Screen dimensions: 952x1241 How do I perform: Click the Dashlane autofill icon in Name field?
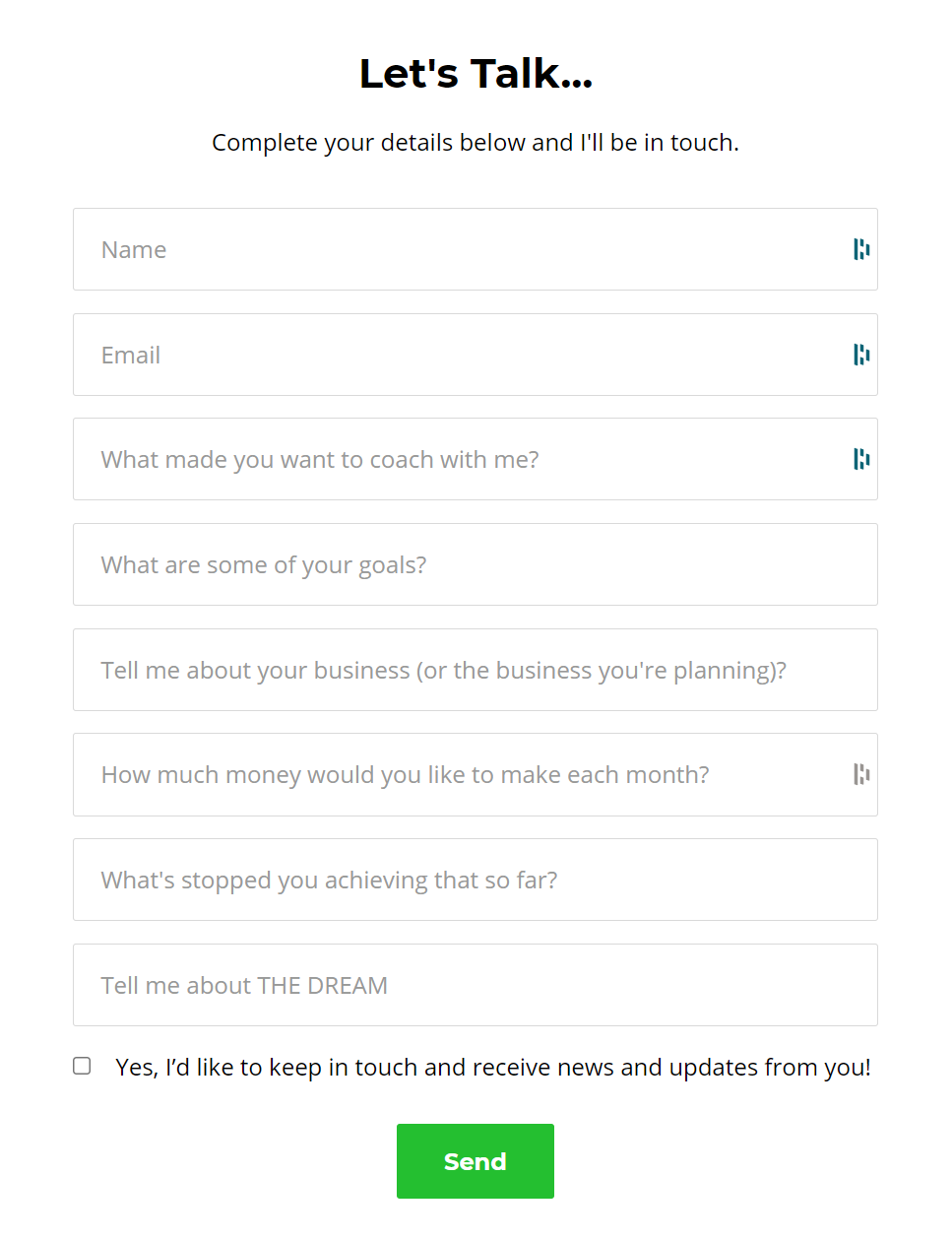[861, 249]
